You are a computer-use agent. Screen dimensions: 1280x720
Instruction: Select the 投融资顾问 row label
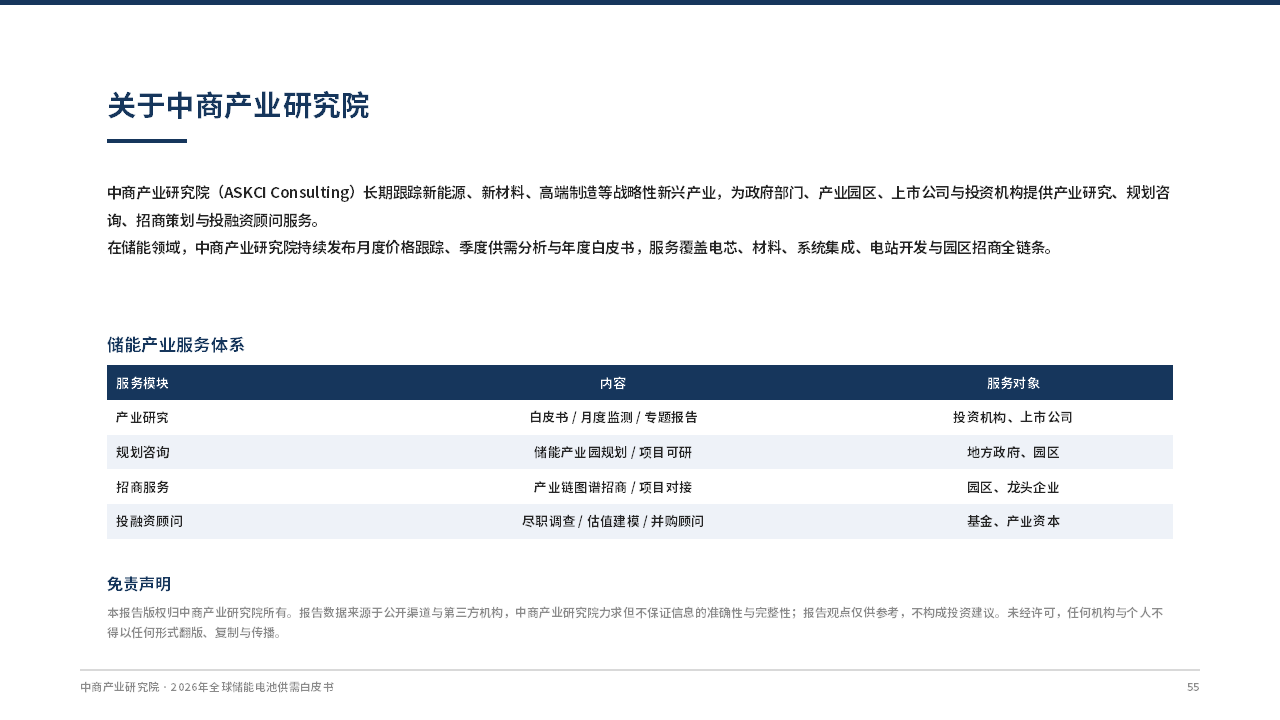(x=149, y=521)
